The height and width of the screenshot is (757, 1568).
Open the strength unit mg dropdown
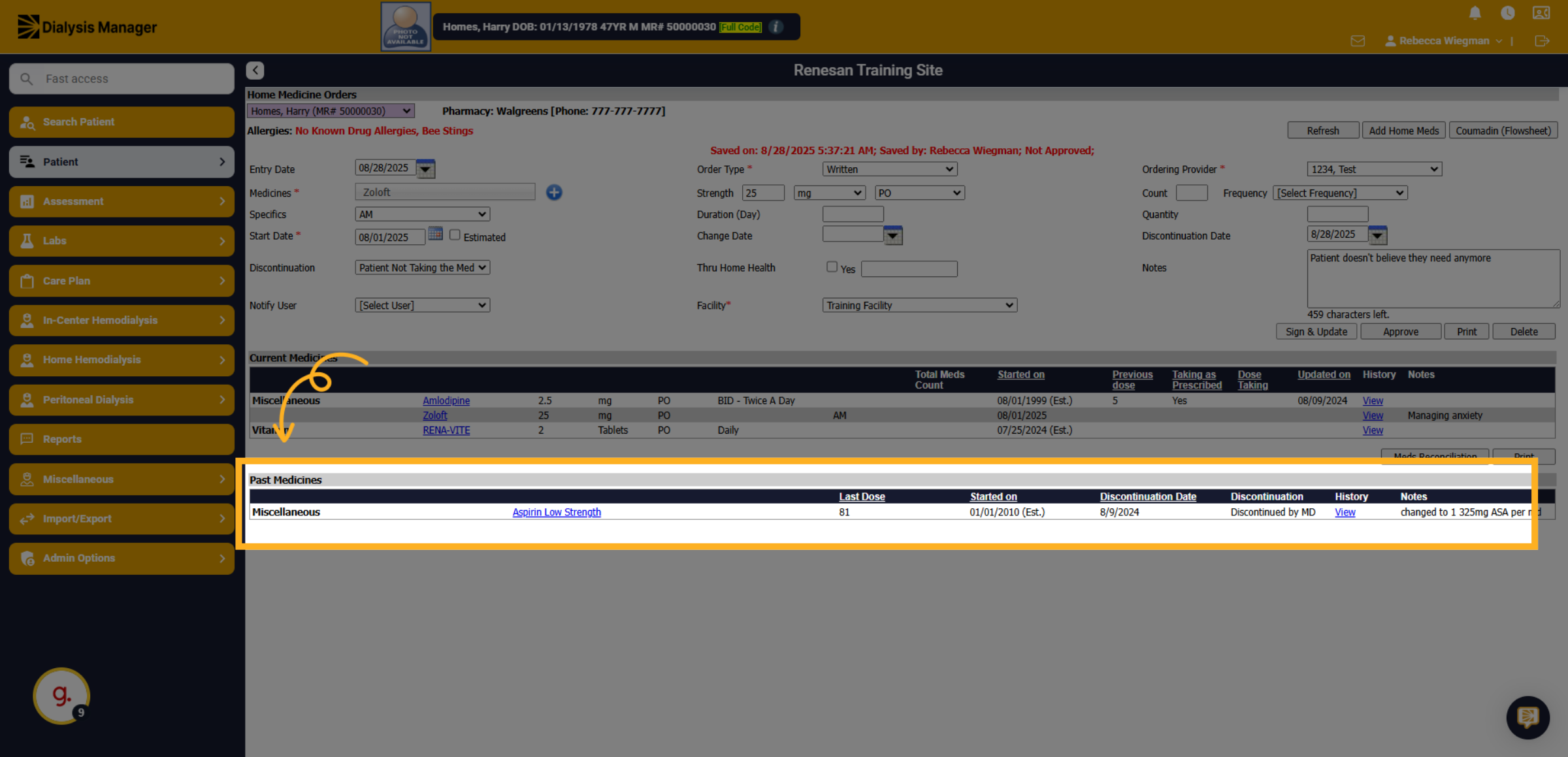click(x=830, y=193)
